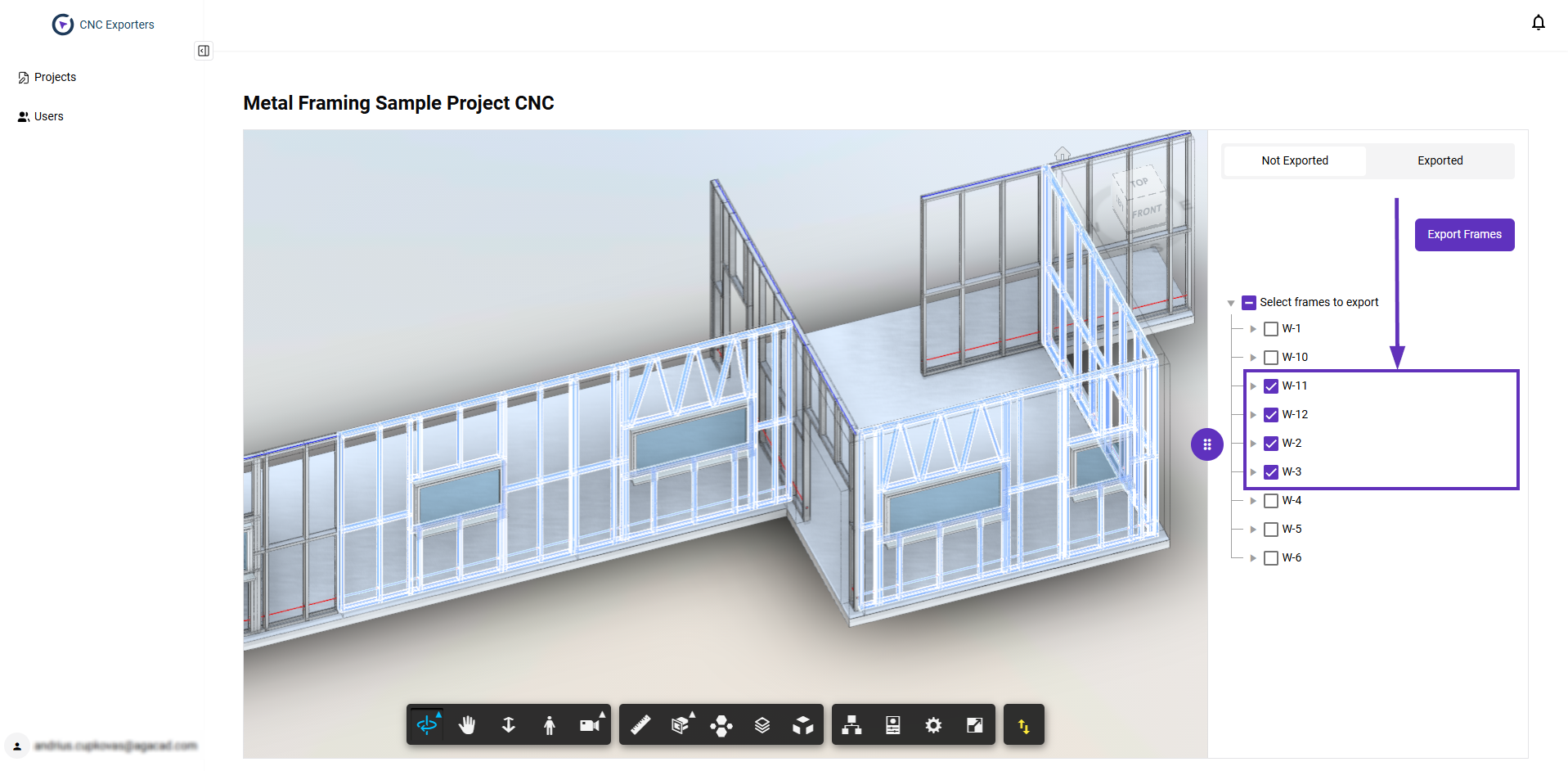This screenshot has height=771, width=1568.
Task: Open viewer Settings gear icon
Action: click(x=933, y=725)
